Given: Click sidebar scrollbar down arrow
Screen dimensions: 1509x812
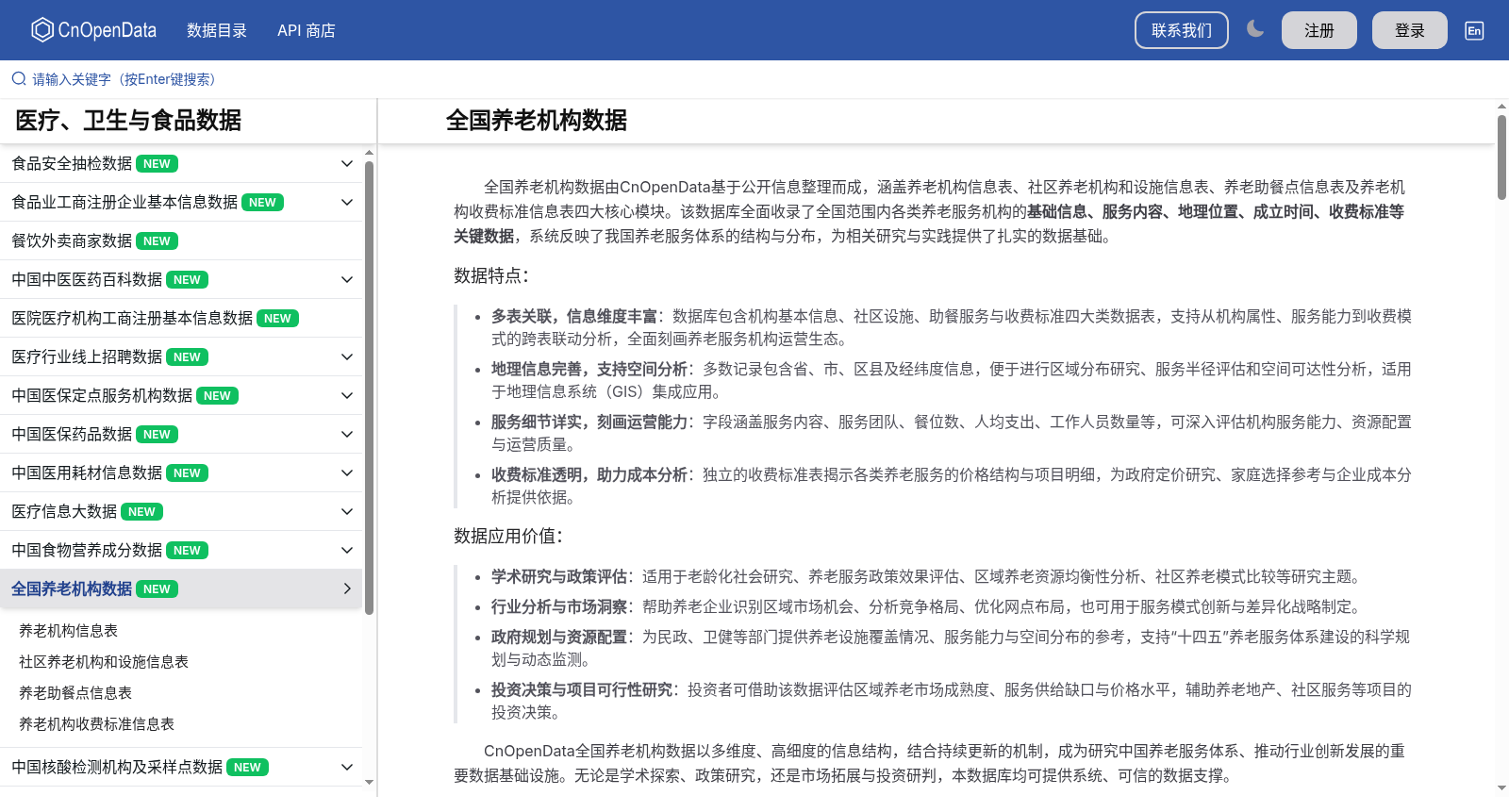Looking at the screenshot, I should [369, 782].
